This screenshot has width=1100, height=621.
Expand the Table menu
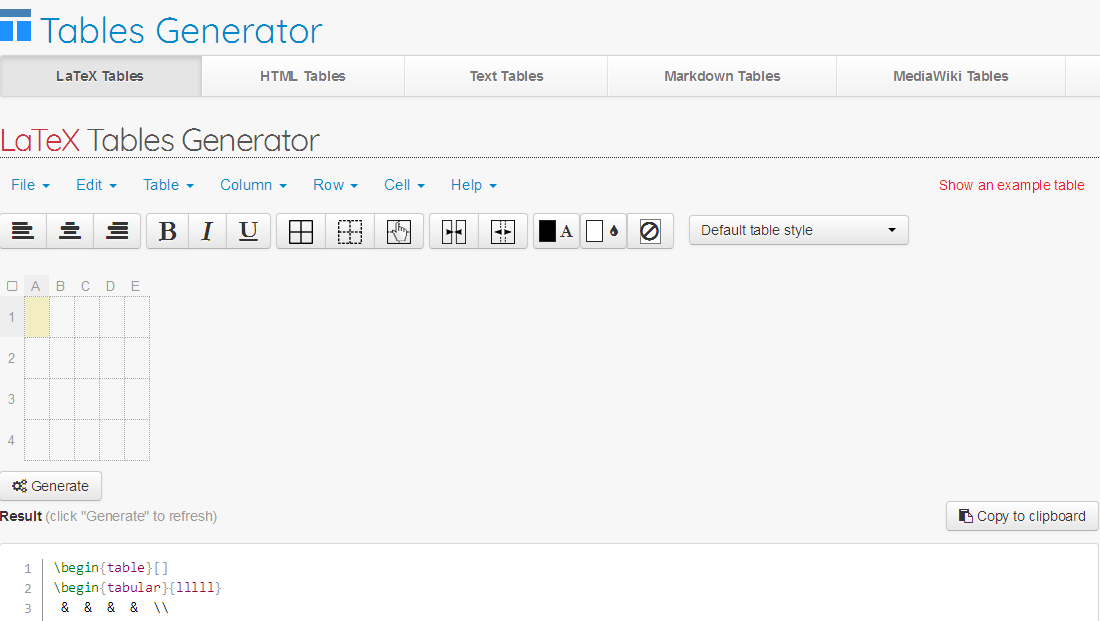(168, 185)
